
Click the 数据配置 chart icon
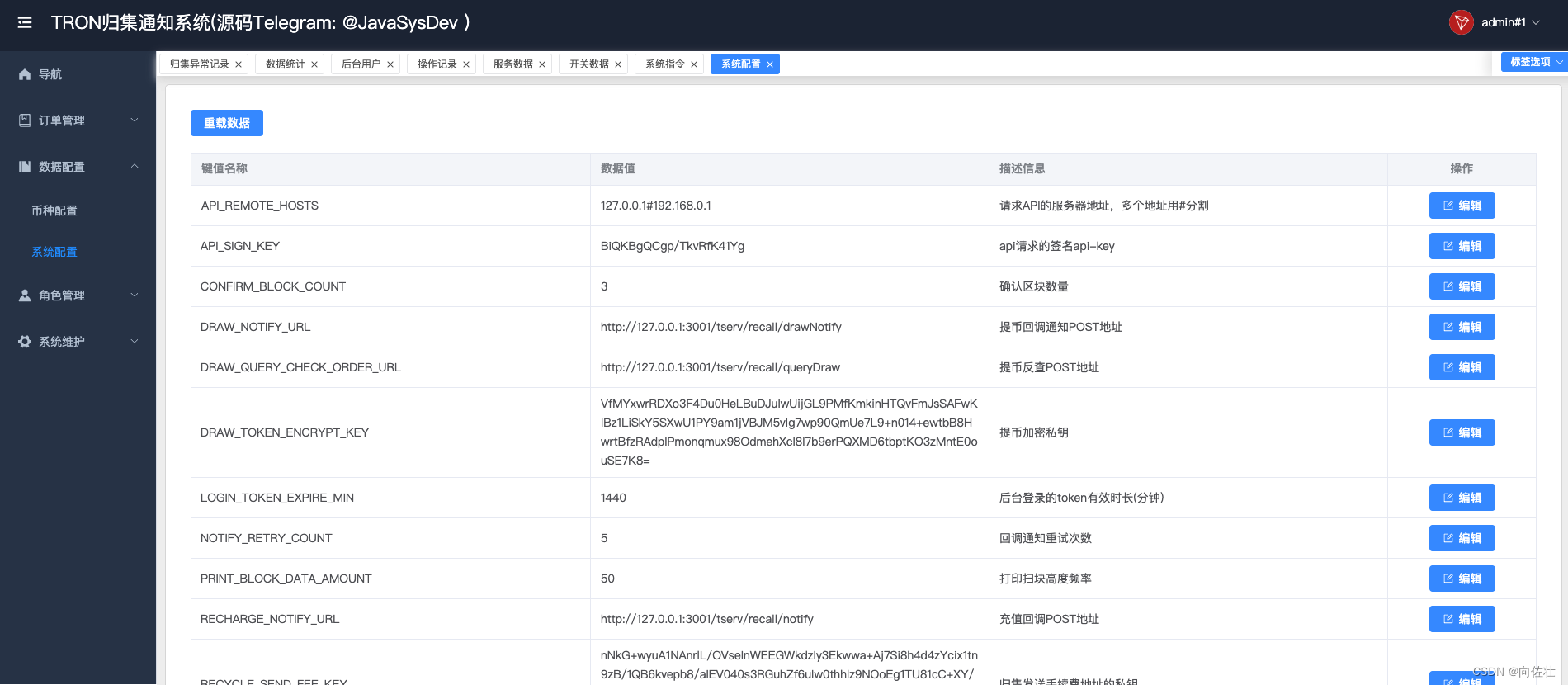click(25, 167)
